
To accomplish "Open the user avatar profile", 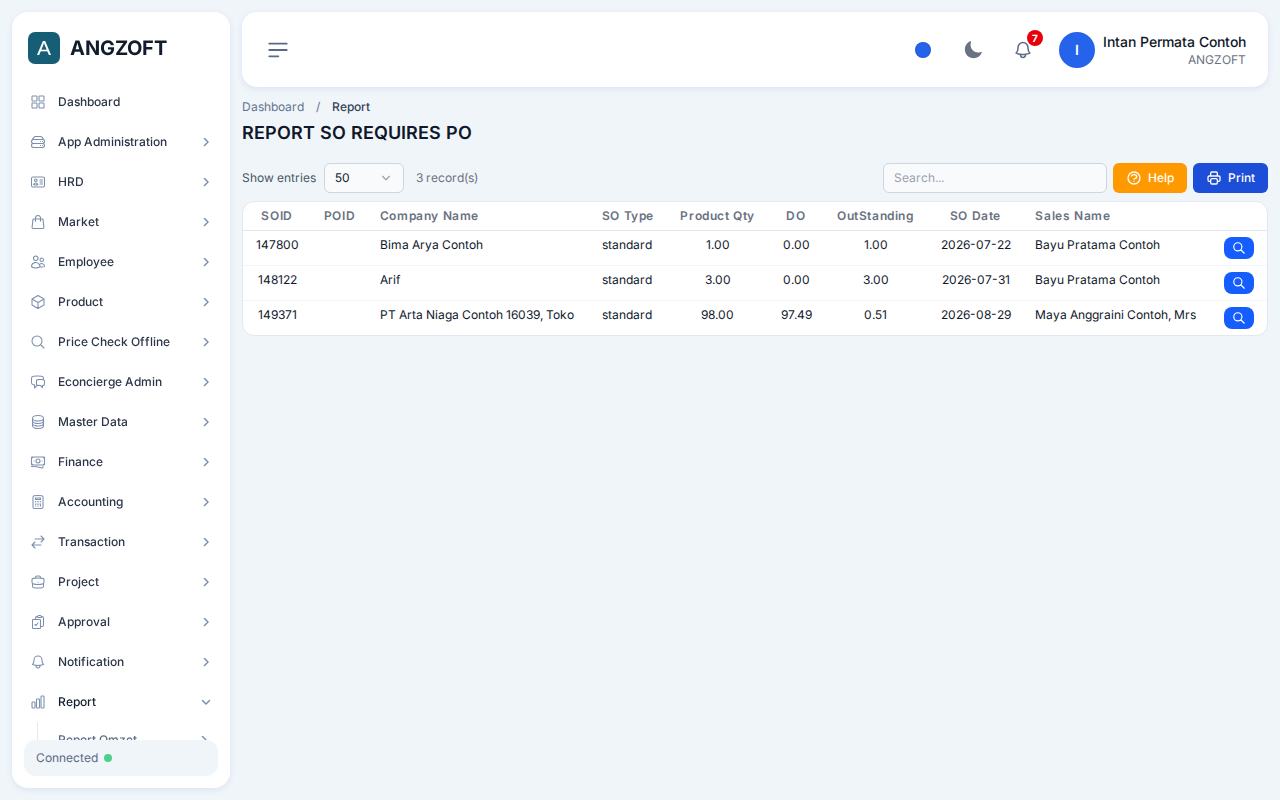I will click(x=1077, y=50).
